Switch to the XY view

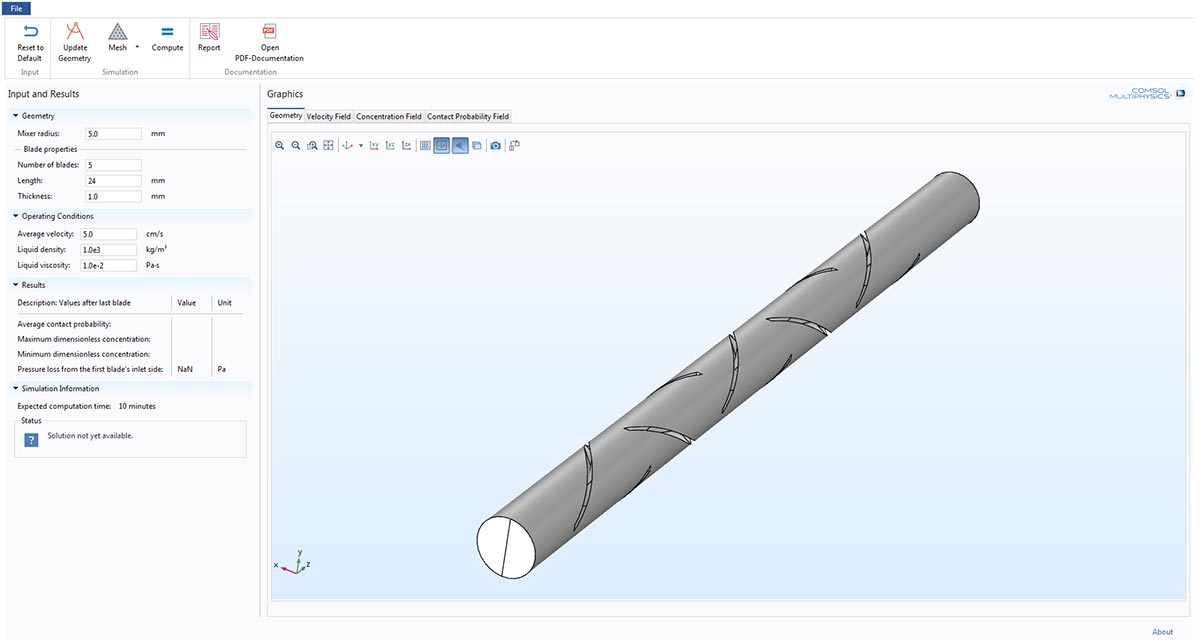point(374,146)
